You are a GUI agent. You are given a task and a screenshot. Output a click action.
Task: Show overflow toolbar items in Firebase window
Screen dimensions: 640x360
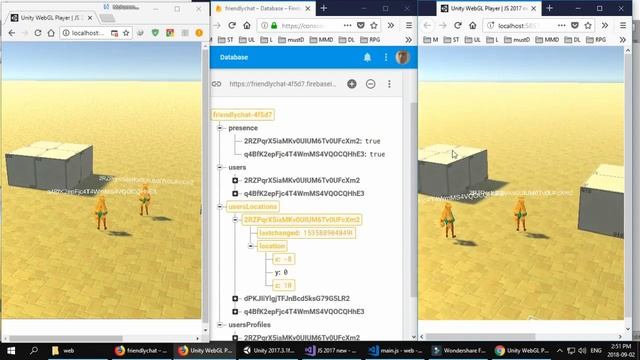click(x=391, y=25)
